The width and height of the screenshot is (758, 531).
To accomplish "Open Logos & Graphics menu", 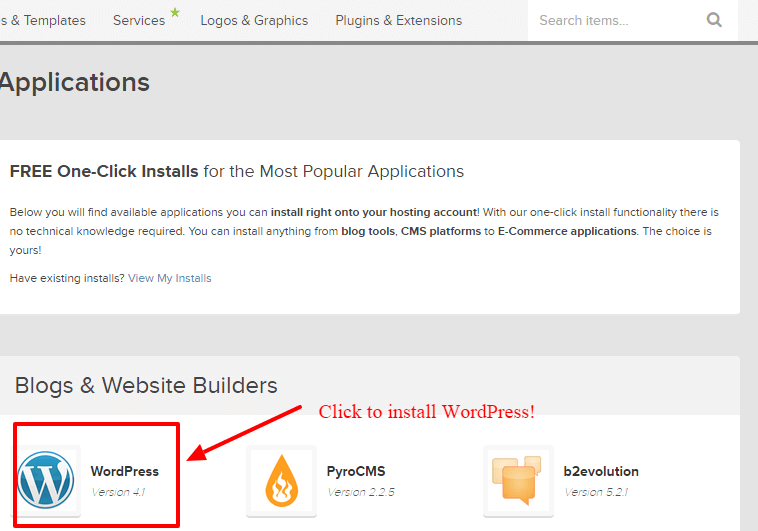I will (x=254, y=20).
